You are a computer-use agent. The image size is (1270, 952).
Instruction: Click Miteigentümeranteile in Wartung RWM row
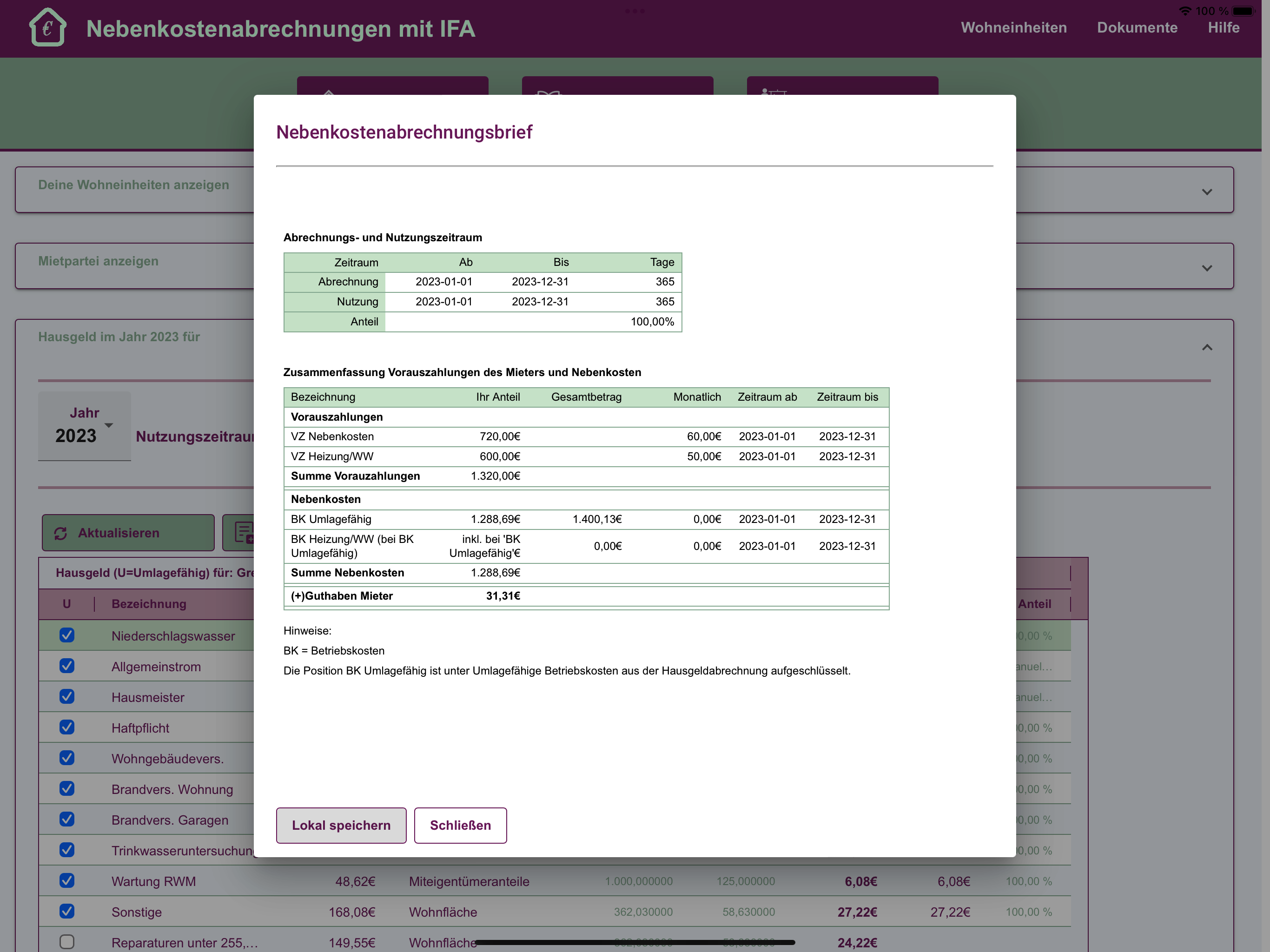coord(469,881)
